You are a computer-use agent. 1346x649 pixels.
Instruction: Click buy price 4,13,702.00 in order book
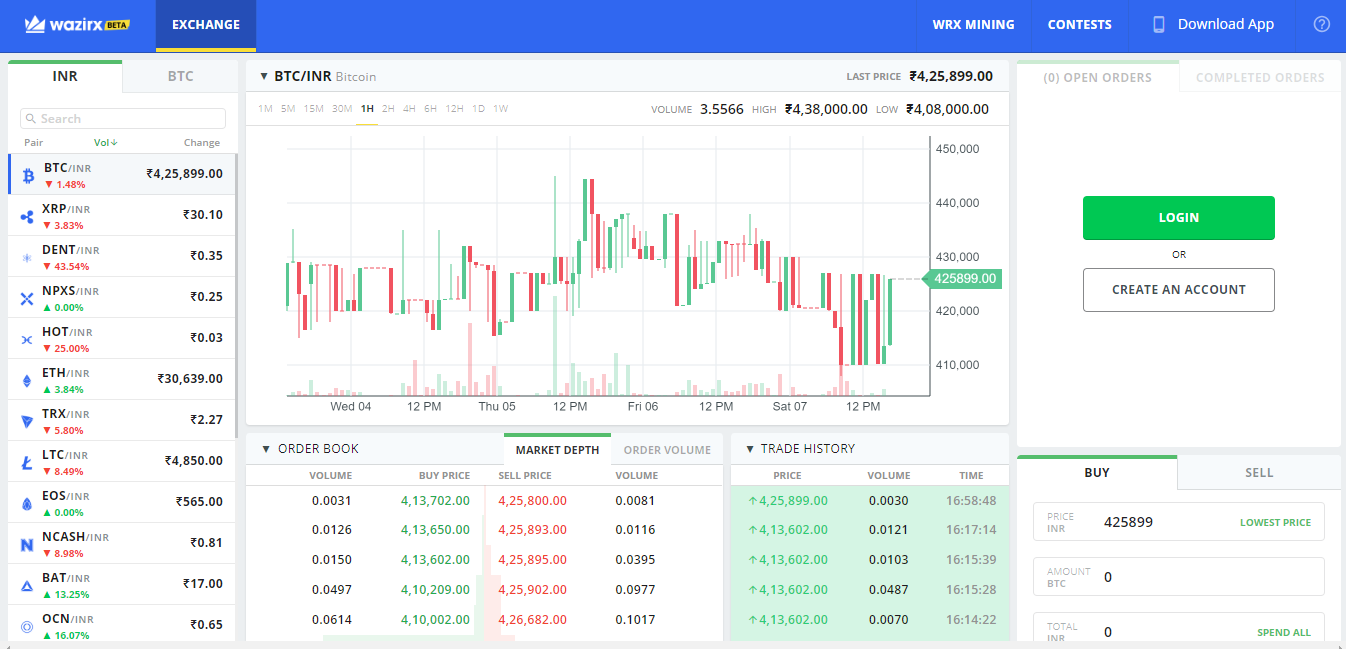coord(435,501)
